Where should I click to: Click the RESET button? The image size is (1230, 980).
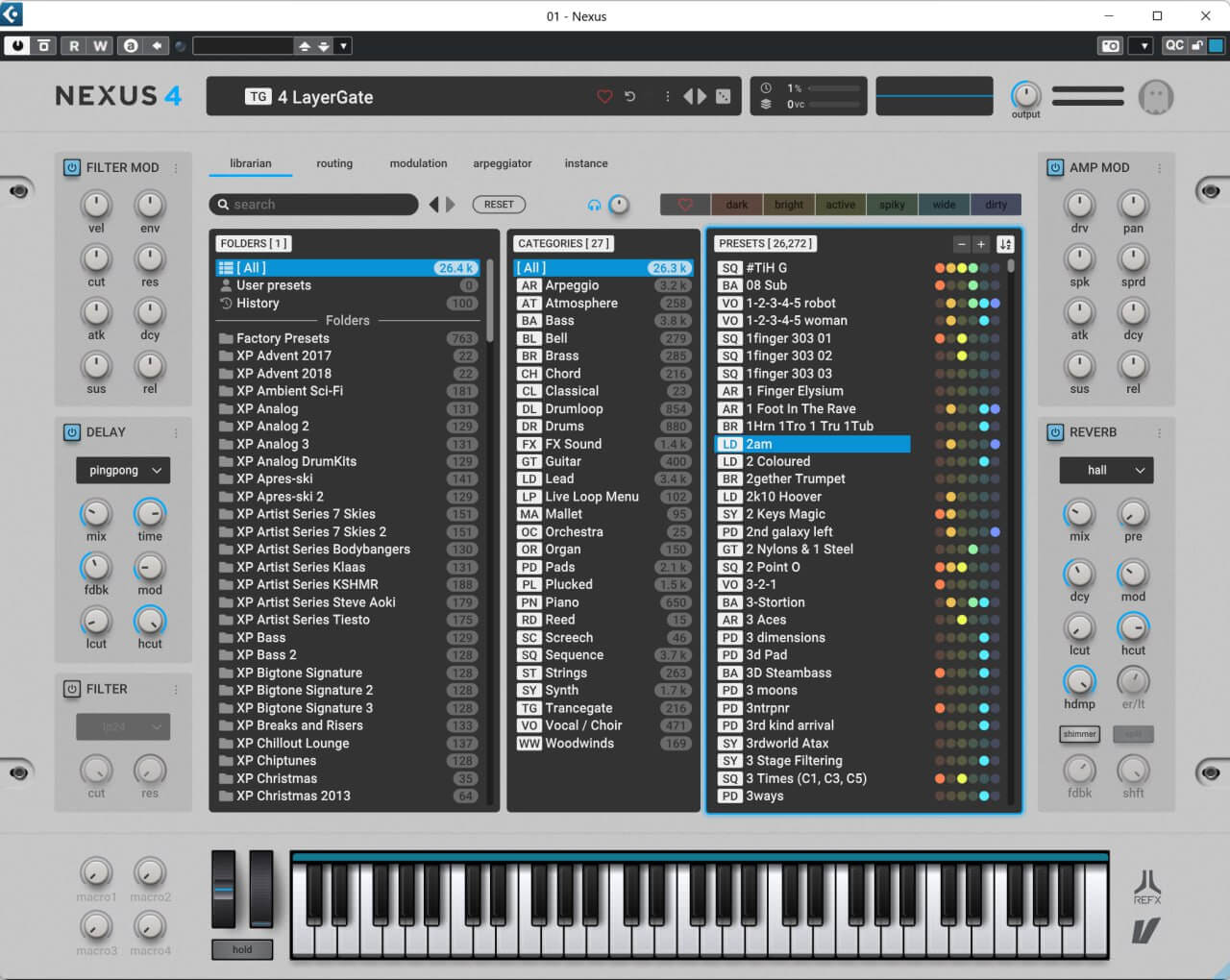pyautogui.click(x=499, y=205)
